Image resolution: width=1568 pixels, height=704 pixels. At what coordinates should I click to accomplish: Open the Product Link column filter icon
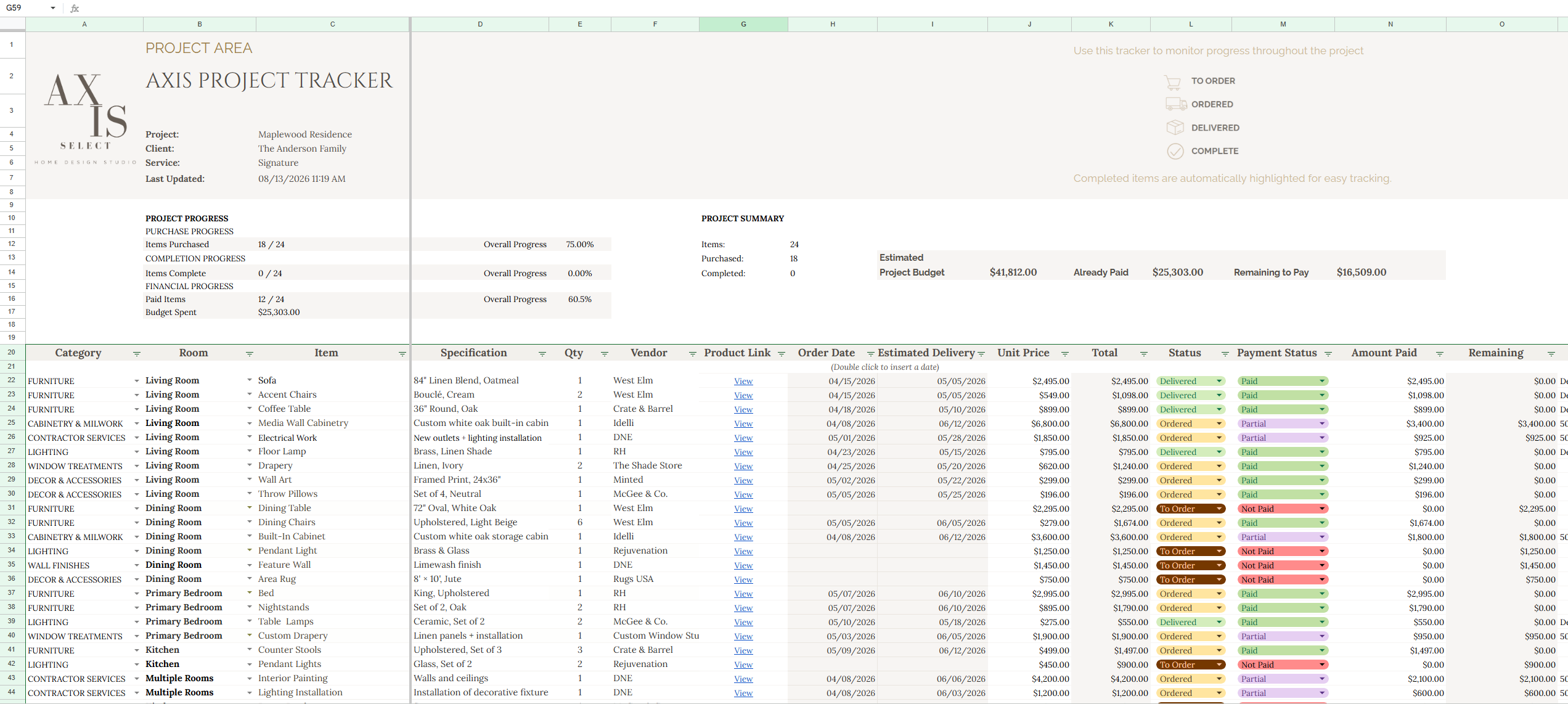[782, 354]
